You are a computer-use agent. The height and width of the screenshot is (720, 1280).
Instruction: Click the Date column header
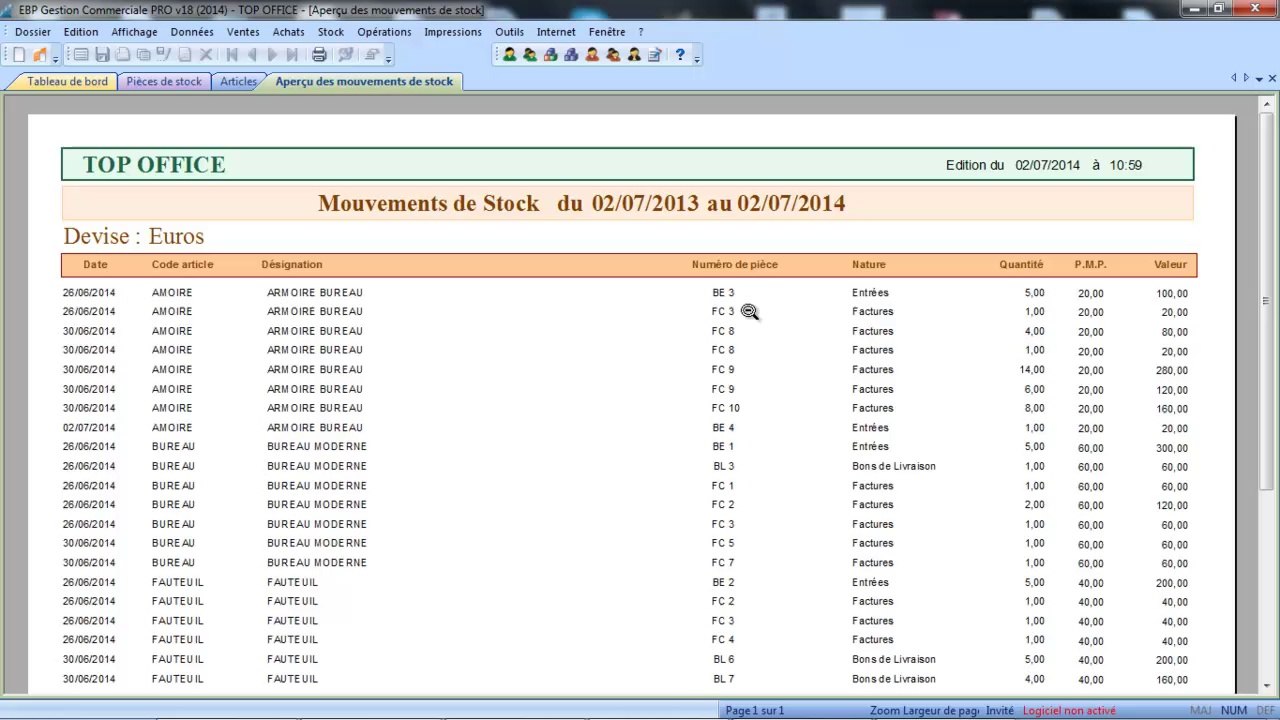[x=95, y=264]
